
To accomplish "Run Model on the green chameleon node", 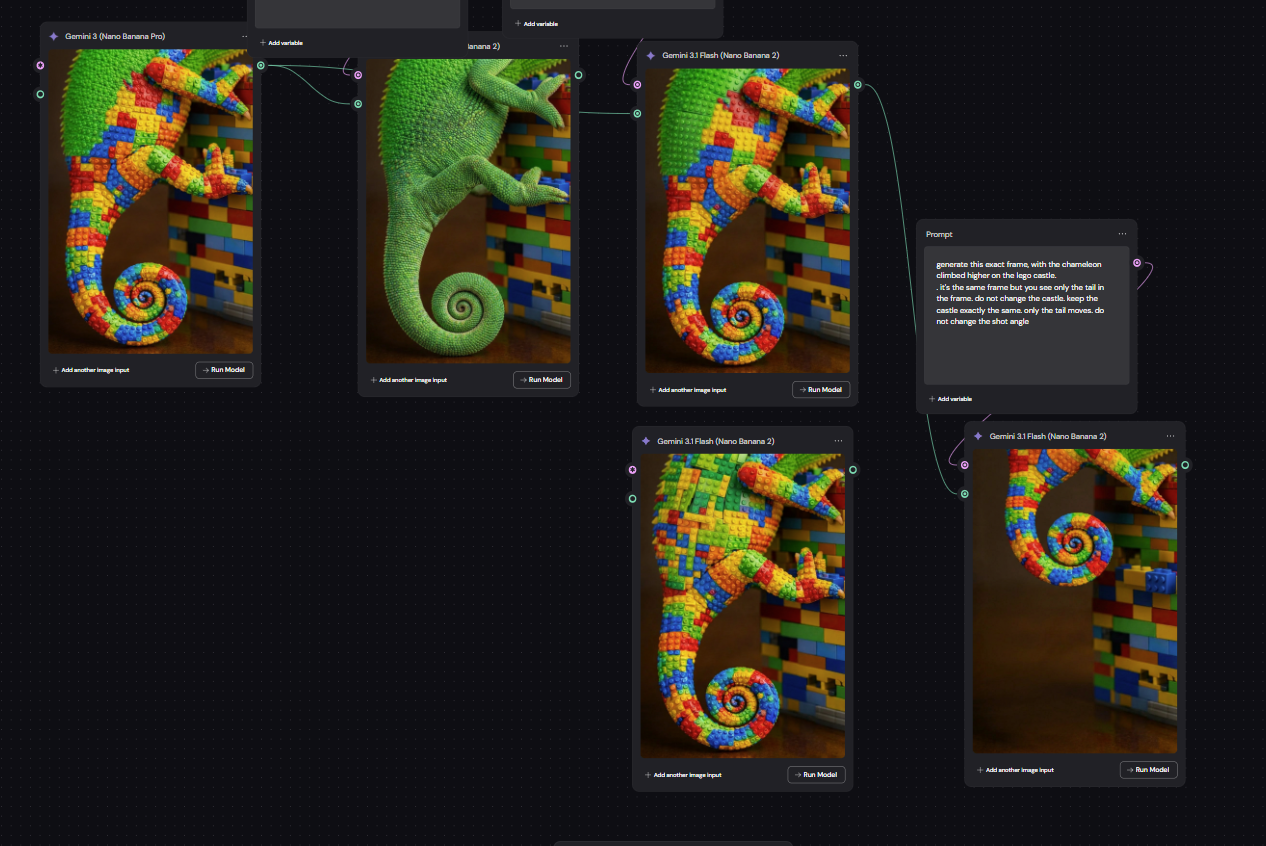I will (542, 380).
